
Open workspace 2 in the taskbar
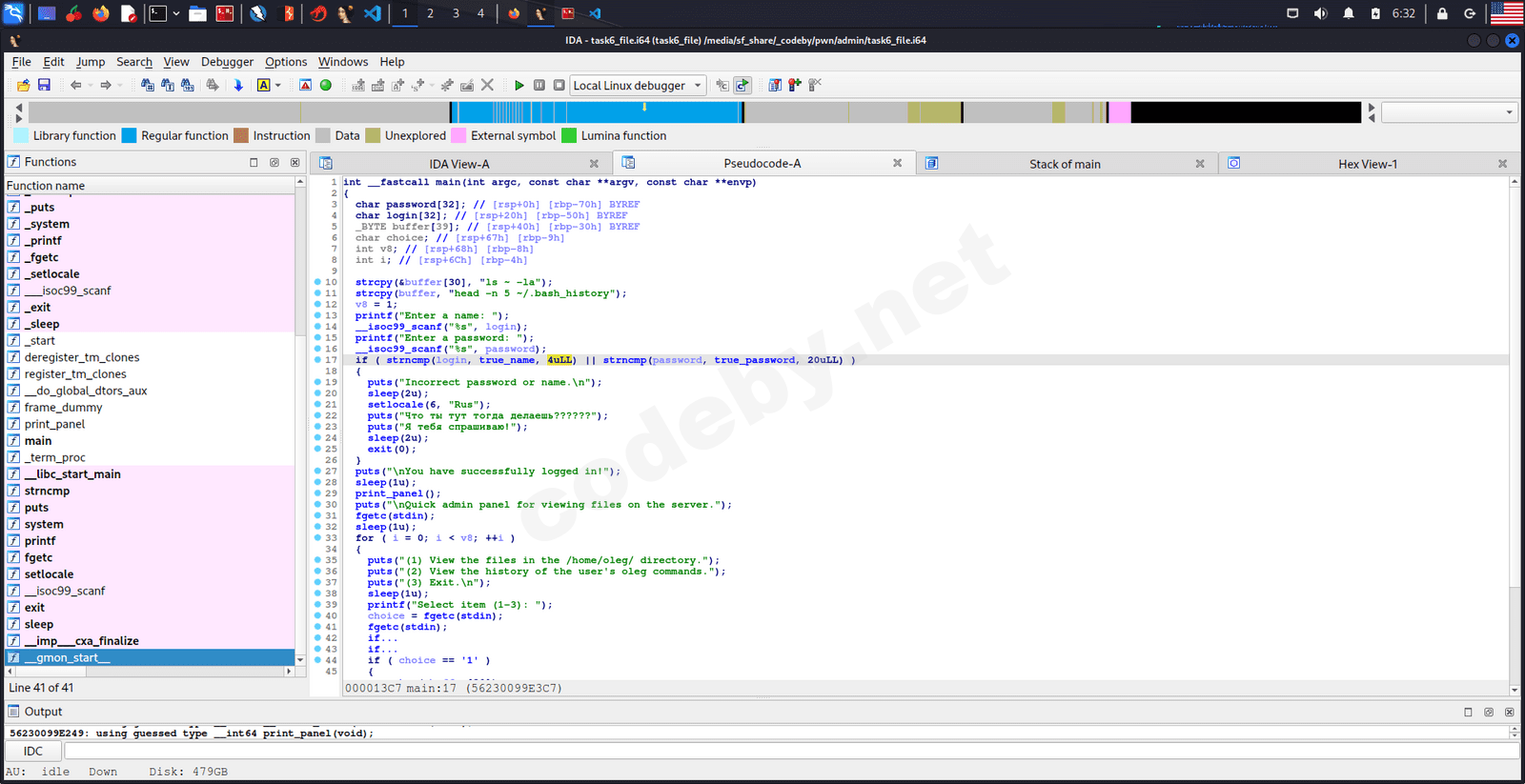click(430, 13)
